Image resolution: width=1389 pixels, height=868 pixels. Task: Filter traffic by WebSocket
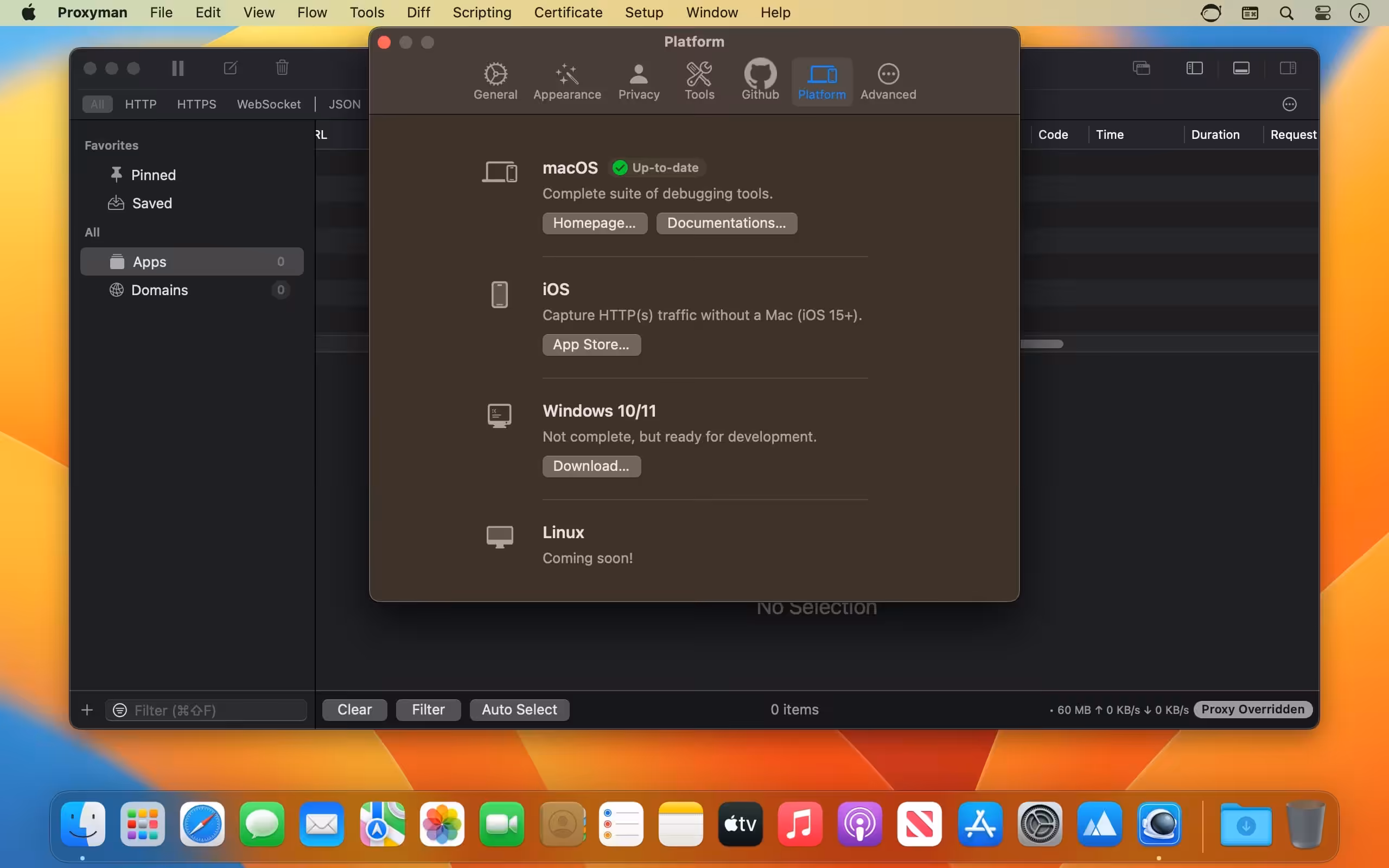(269, 104)
